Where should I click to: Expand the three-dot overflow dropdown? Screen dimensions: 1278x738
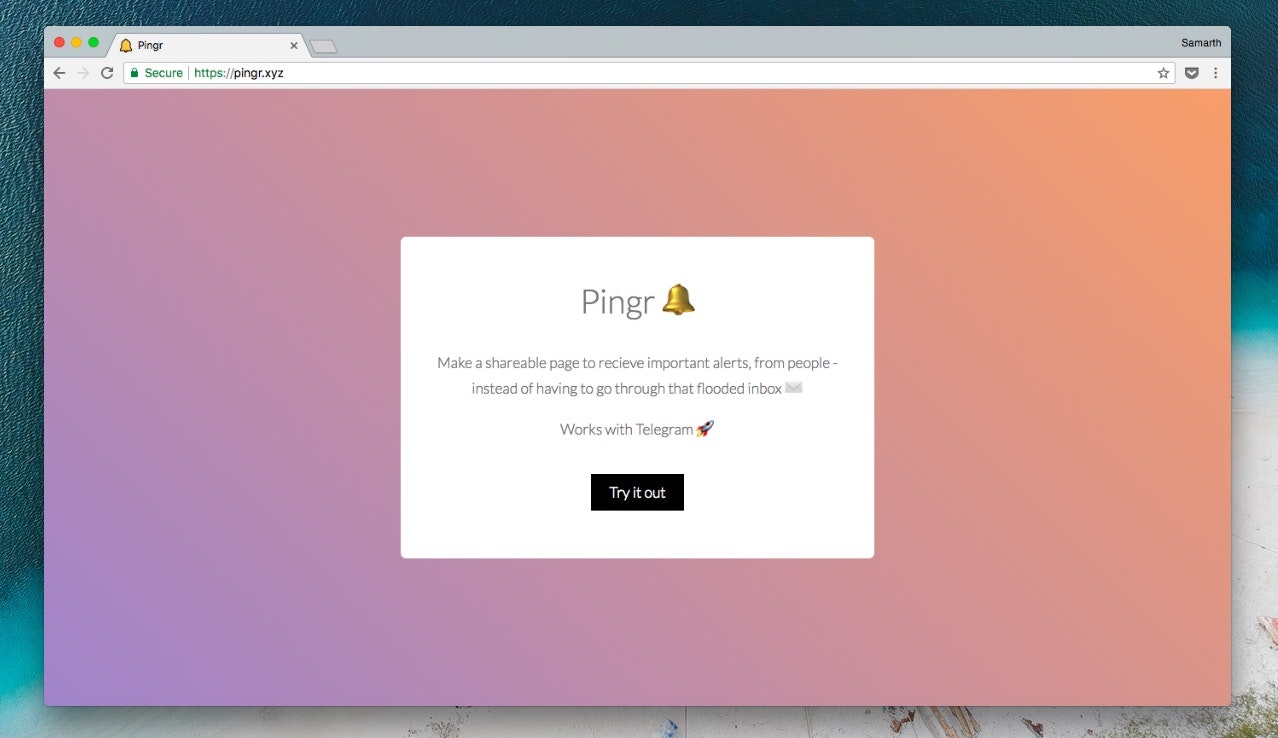(x=1216, y=72)
